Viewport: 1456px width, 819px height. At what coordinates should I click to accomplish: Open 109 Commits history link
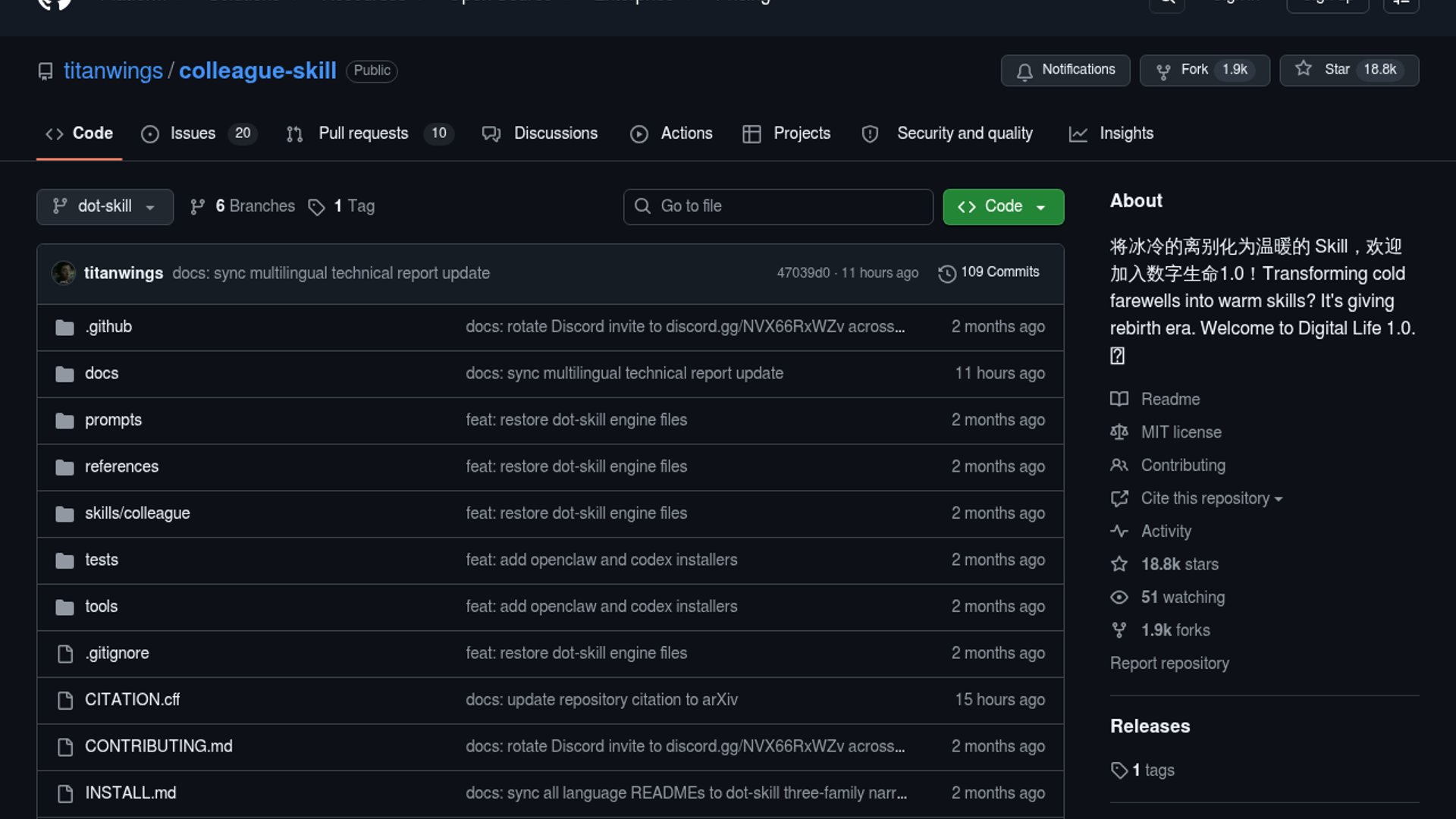[x=989, y=272]
